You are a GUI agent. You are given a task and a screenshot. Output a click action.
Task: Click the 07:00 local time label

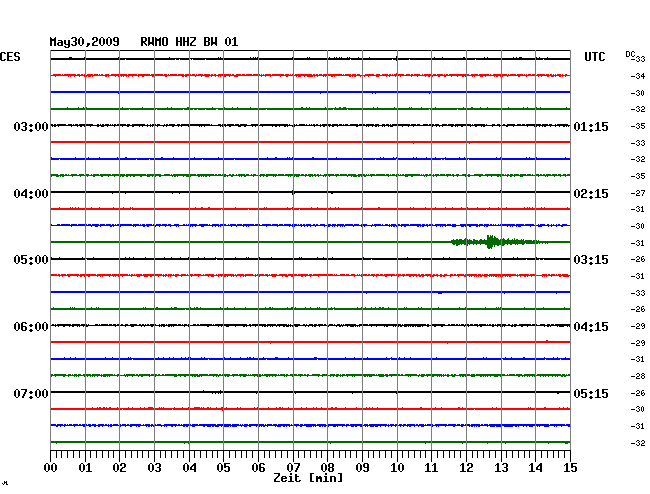31,393
